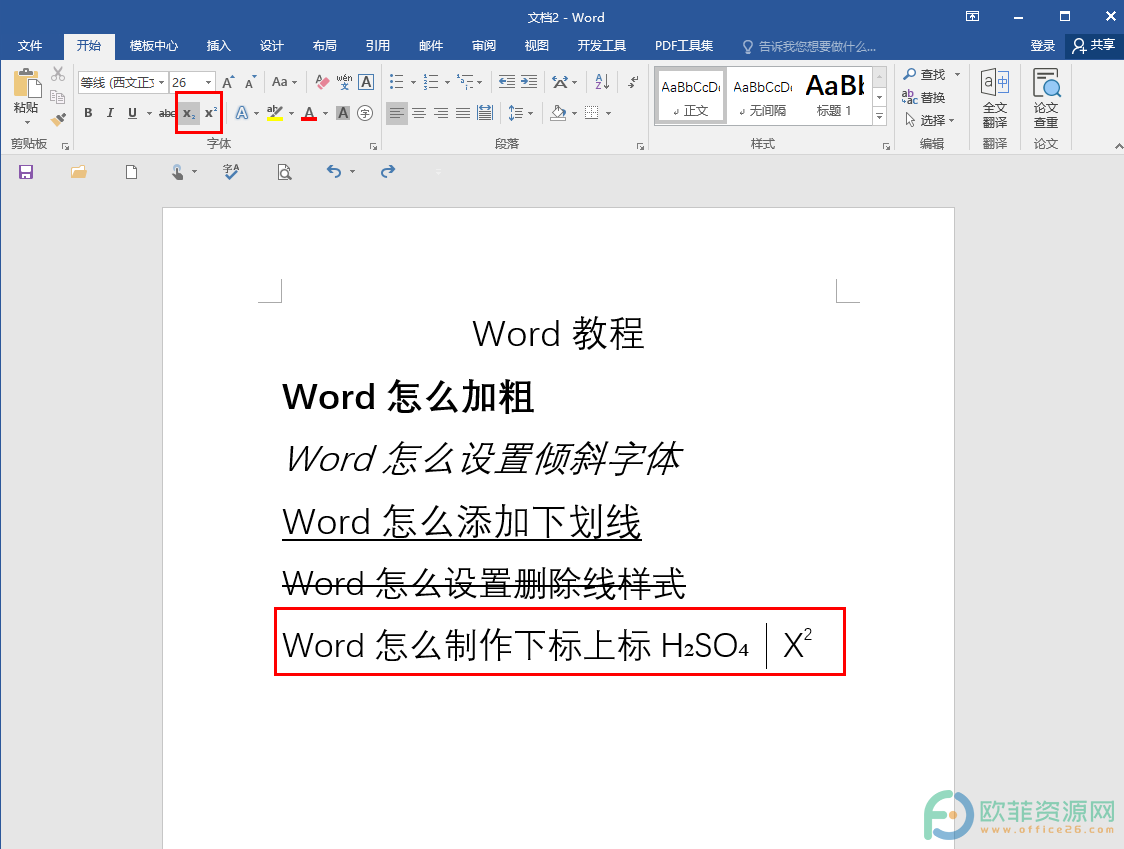Open underline style dropdown arrow
Viewport: 1124px width, 849px height.
[x=149, y=113]
